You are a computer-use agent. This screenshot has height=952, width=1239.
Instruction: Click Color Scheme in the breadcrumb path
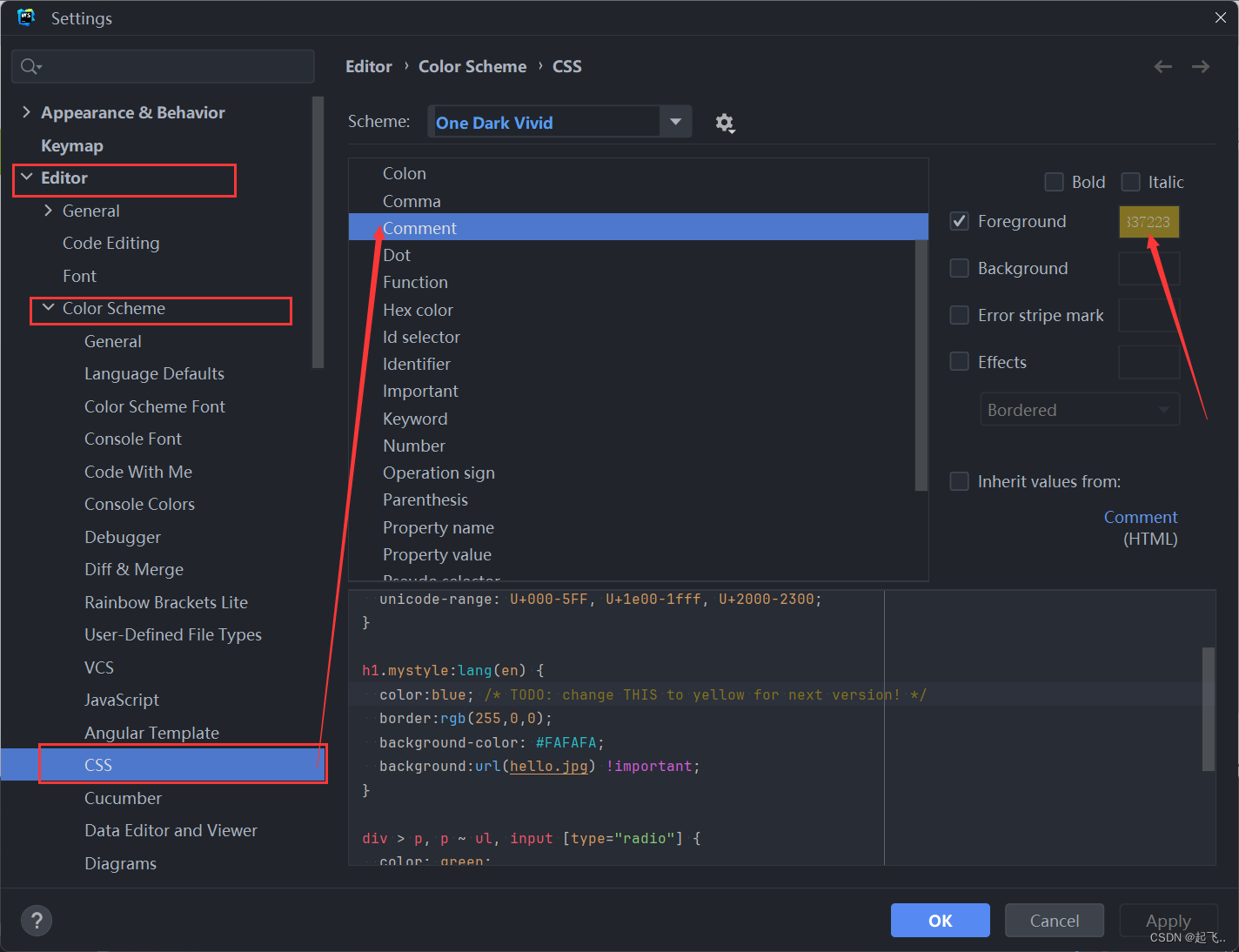tap(472, 66)
